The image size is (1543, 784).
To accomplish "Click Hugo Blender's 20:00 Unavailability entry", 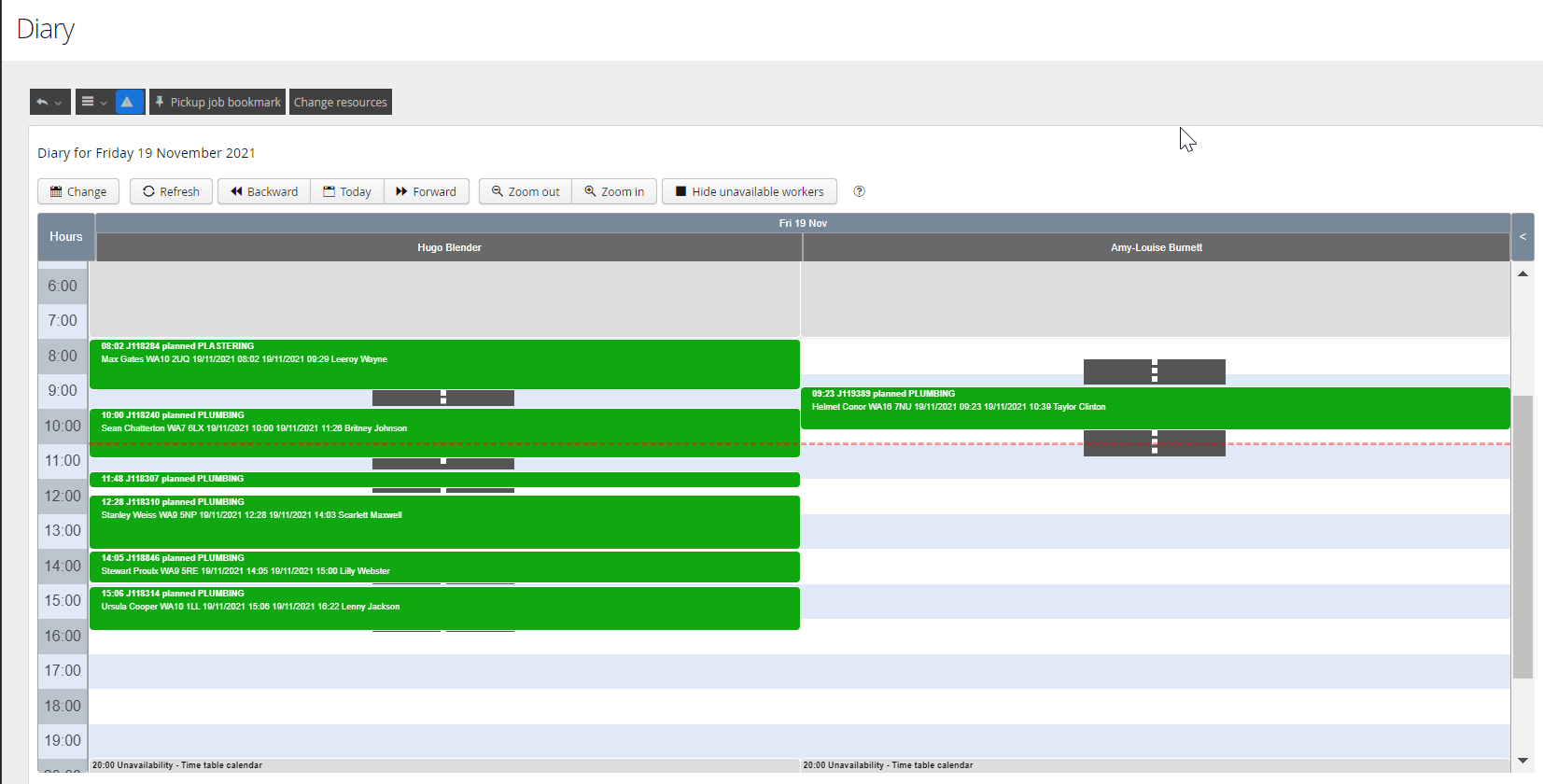I will (444, 765).
